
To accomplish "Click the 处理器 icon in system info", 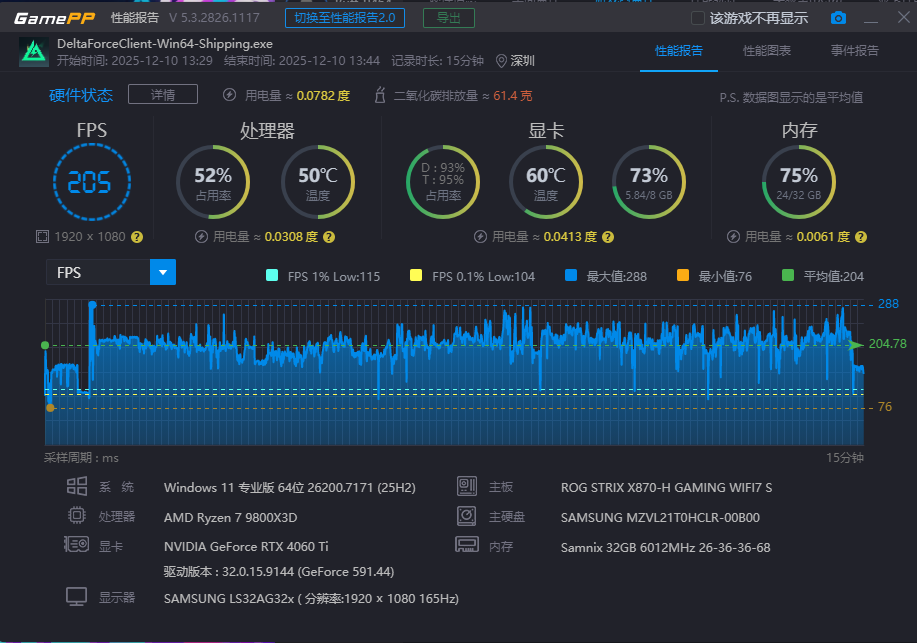I will click(77, 516).
